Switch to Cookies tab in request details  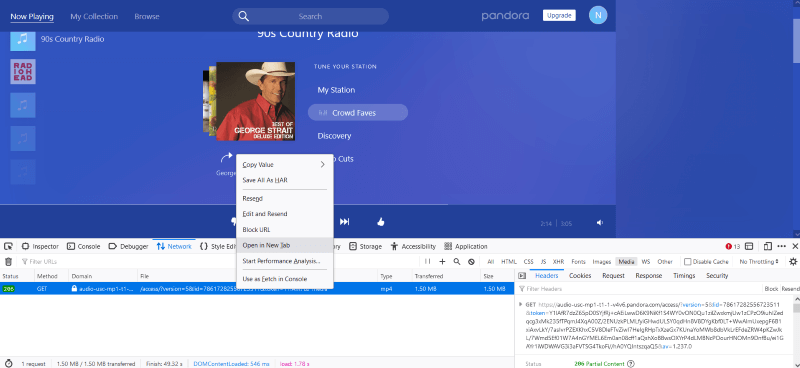580,276
